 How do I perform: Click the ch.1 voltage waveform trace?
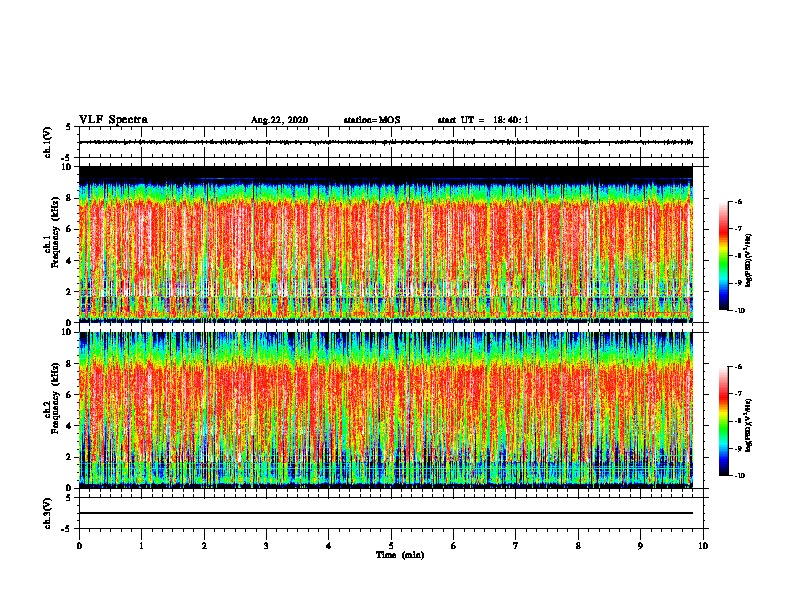pos(386,142)
